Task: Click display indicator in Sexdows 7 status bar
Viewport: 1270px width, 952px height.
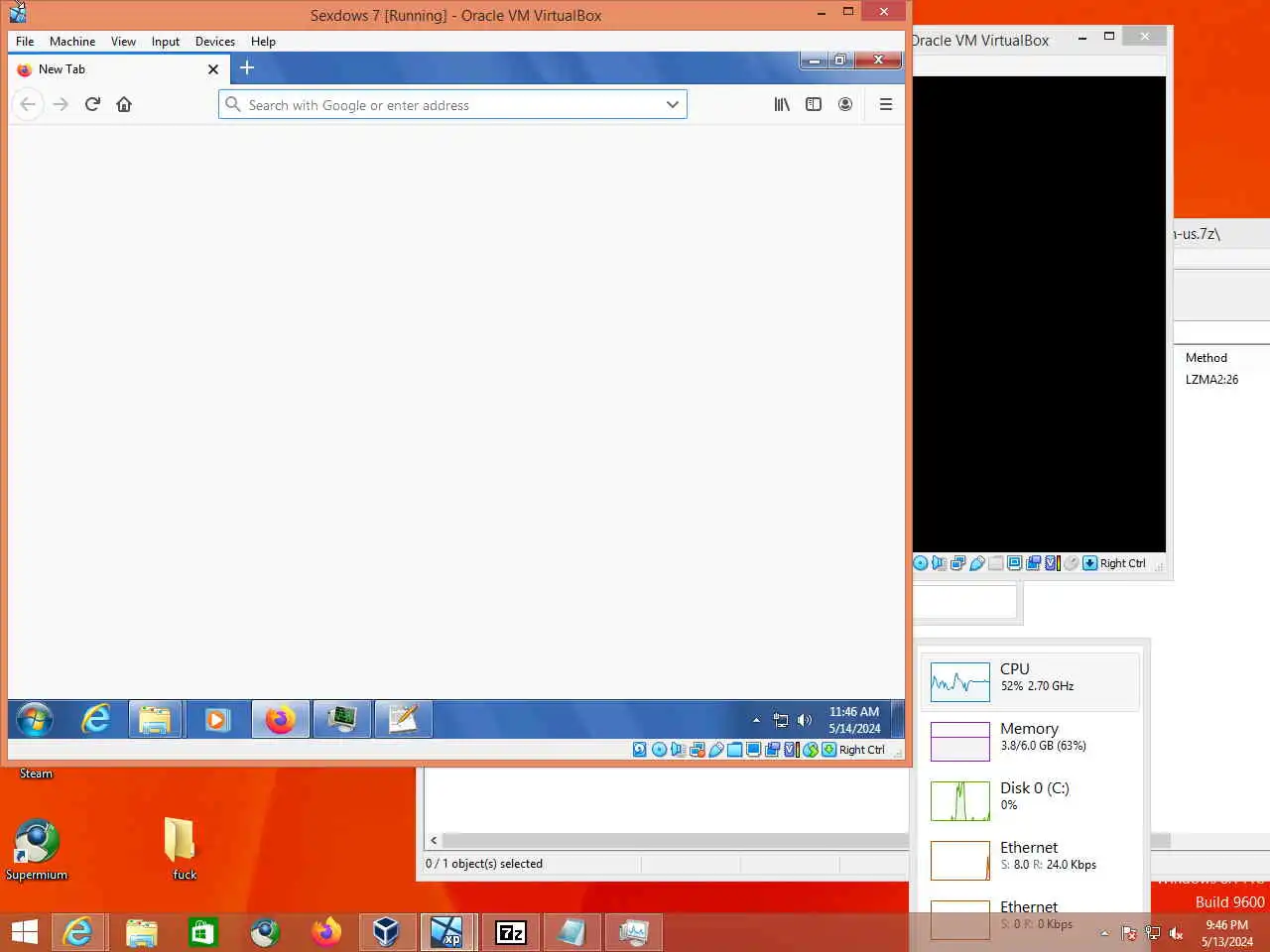Action: click(x=753, y=750)
